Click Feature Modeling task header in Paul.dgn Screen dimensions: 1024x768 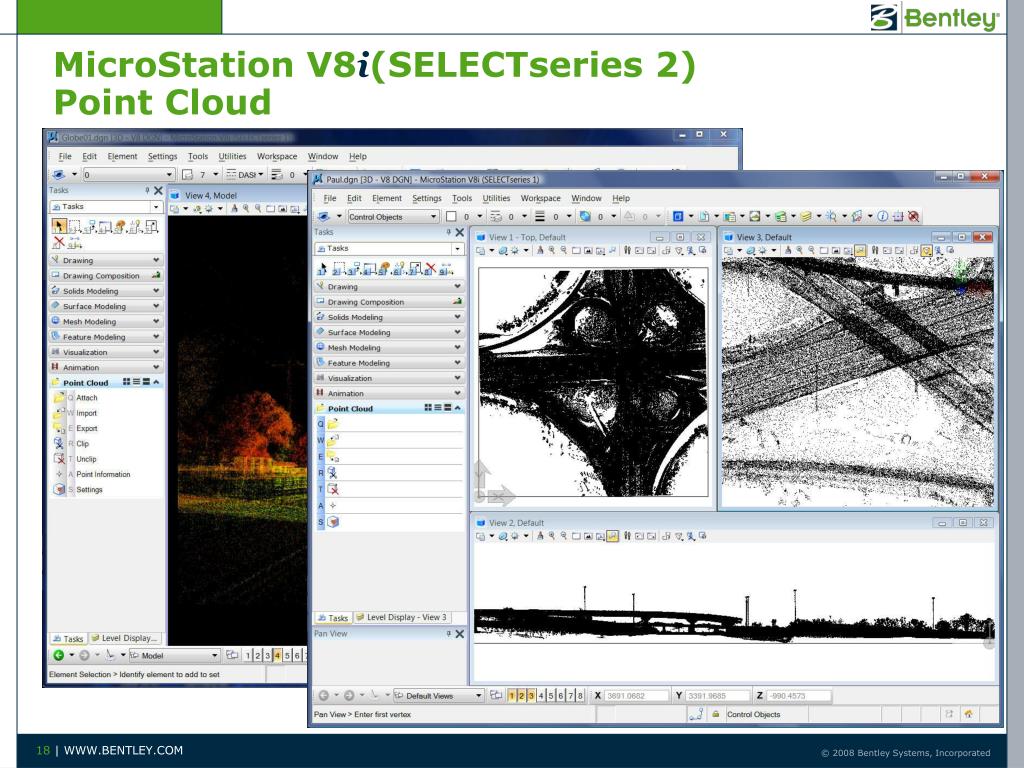(x=389, y=363)
